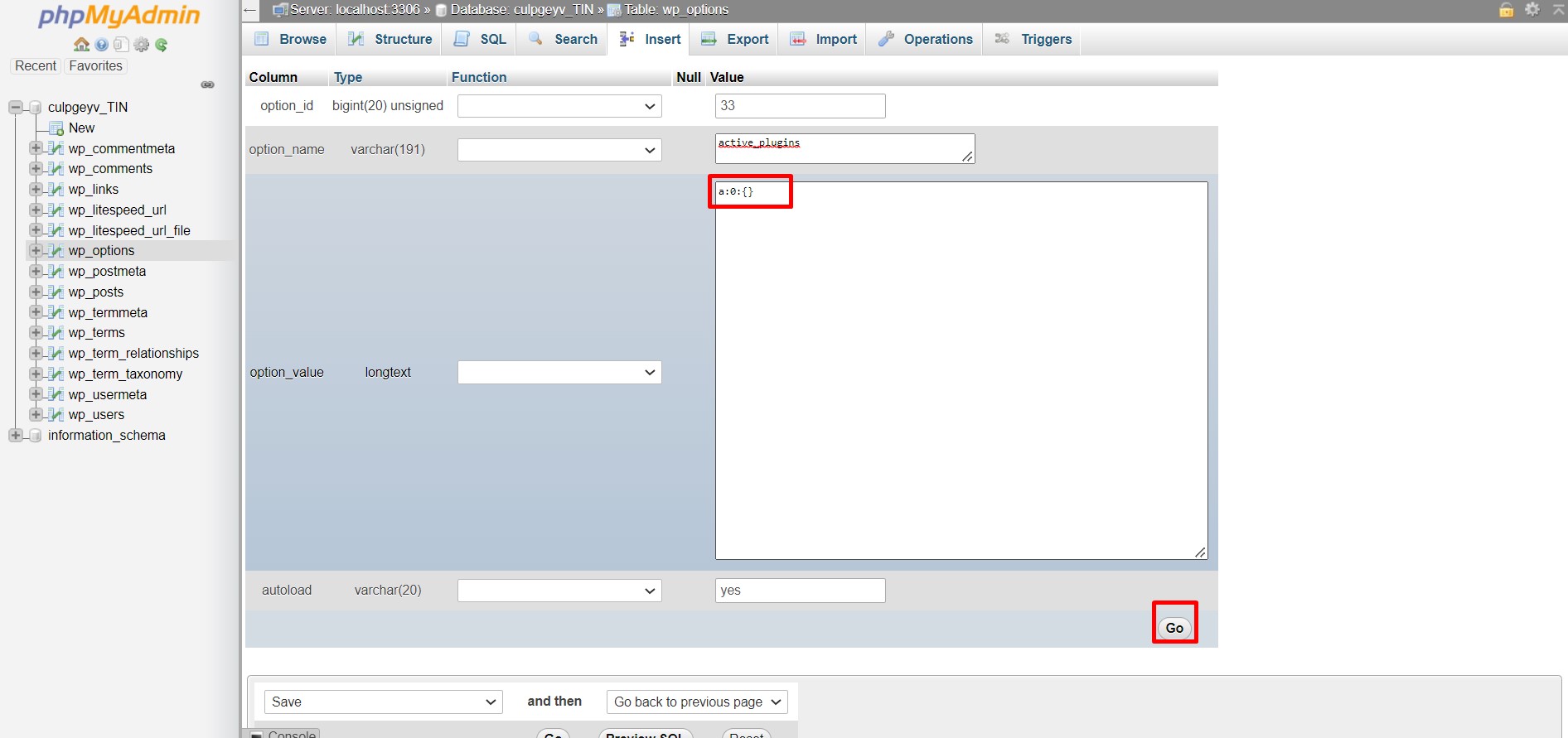Click table icon beside wp_posts

[56, 292]
